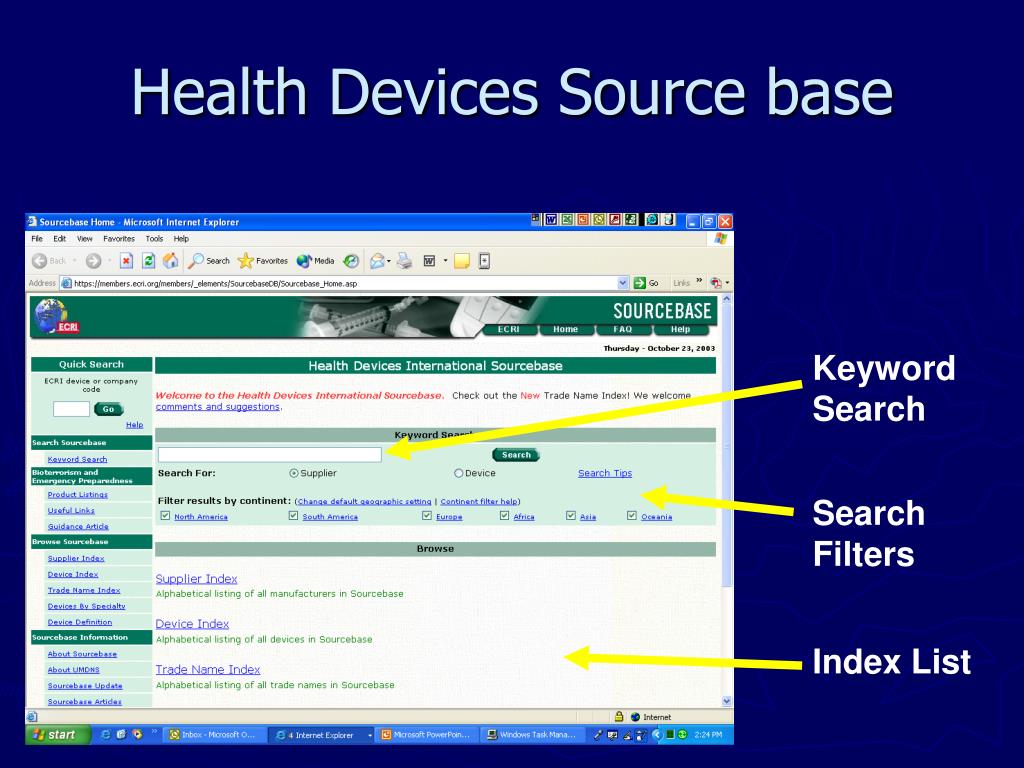This screenshot has height=768, width=1024.
Task: Click the Word icon in Office shortcut bar
Action: click(x=551, y=220)
